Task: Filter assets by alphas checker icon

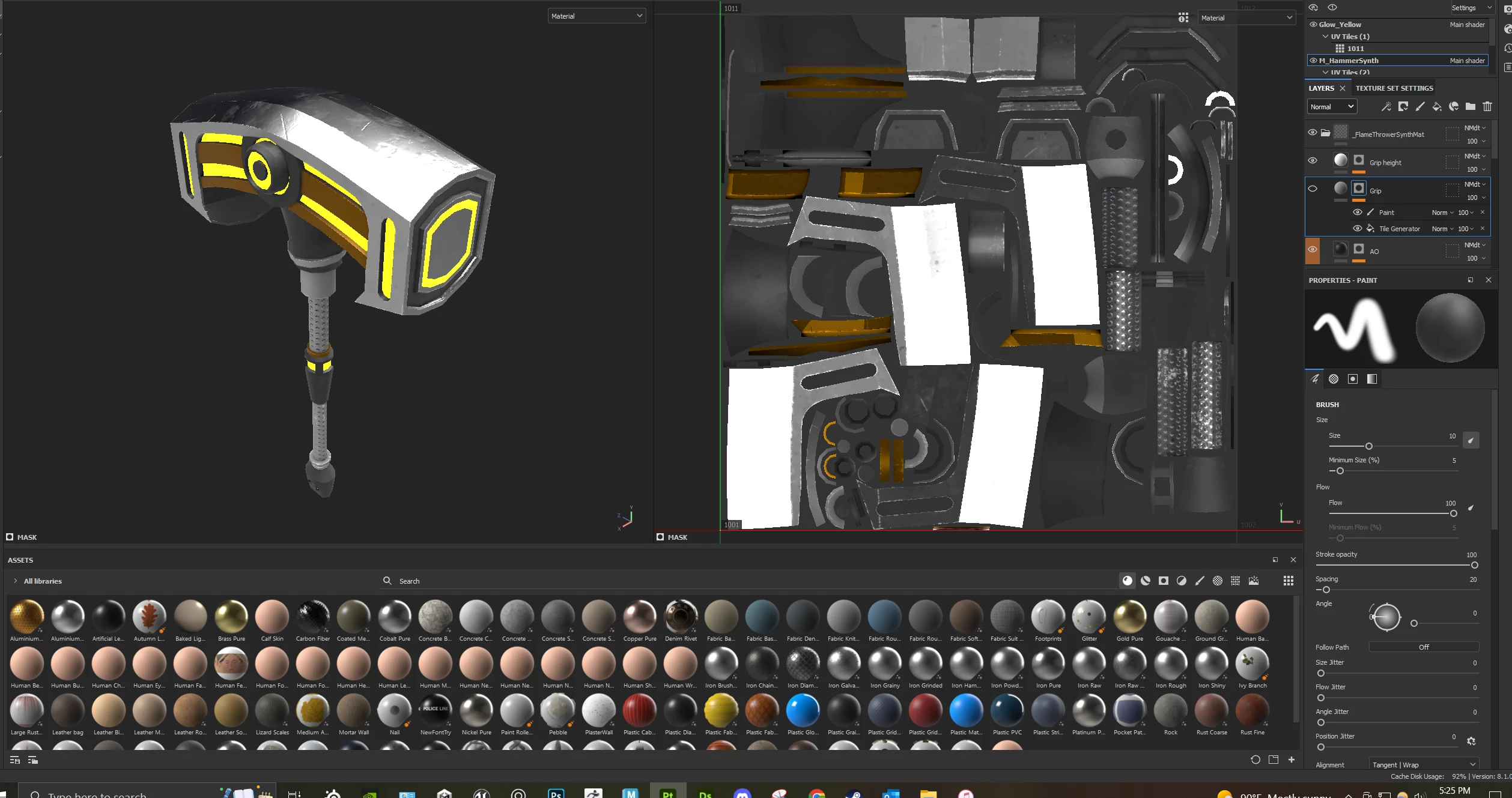Action: [x=1218, y=581]
